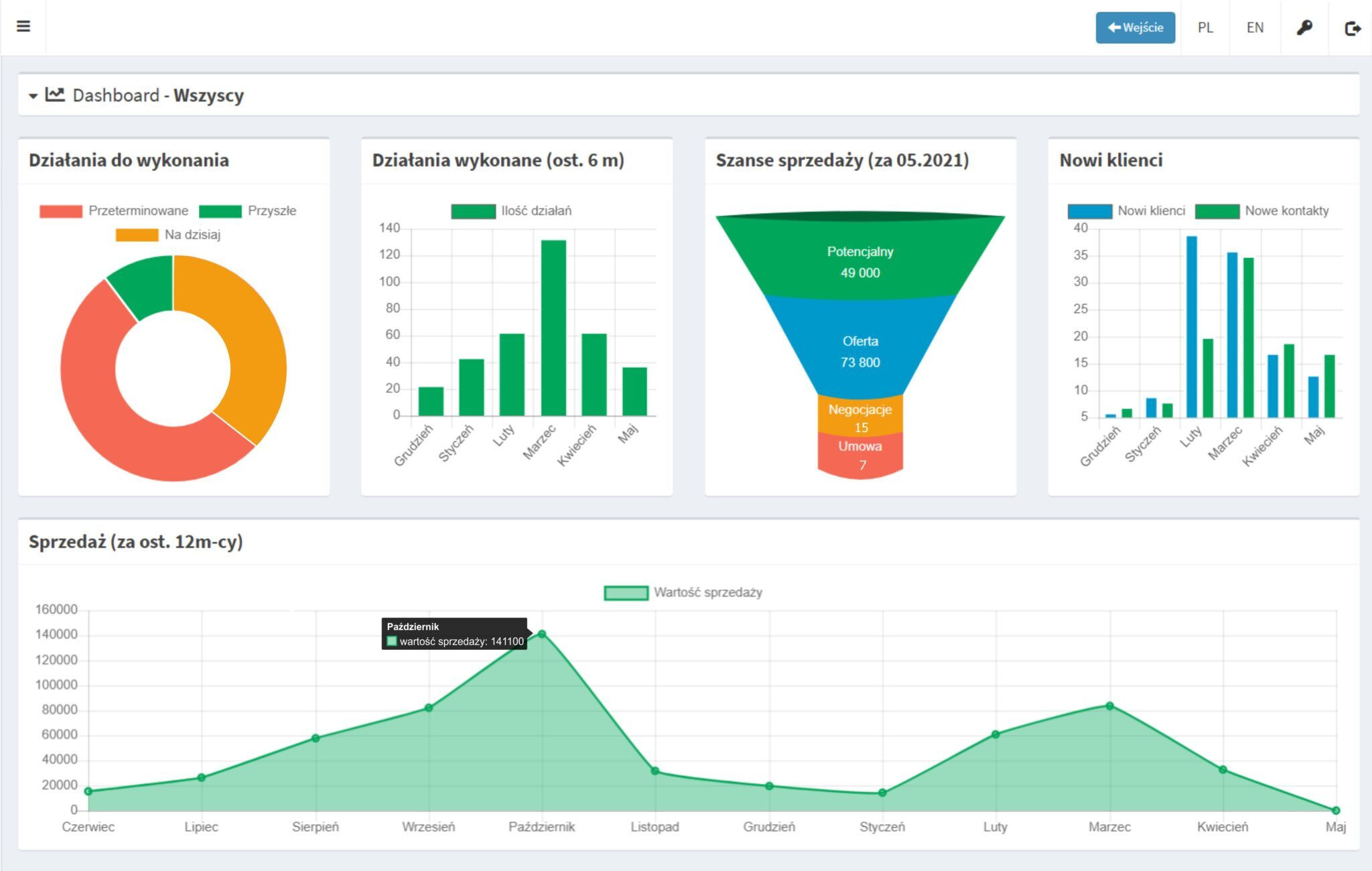Click the Październik tooltip value 141100
The height and width of the screenshot is (871, 1372).
tap(507, 642)
